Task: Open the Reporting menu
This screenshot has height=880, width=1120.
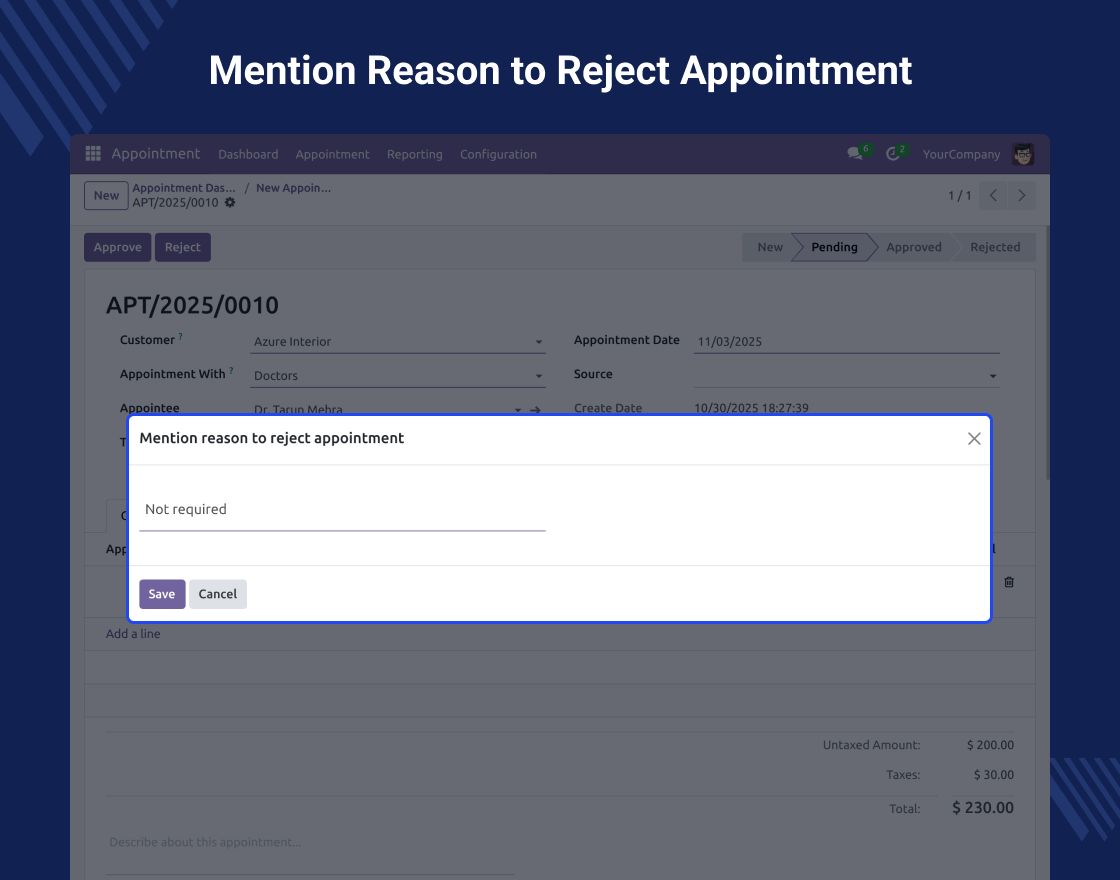Action: [x=414, y=154]
